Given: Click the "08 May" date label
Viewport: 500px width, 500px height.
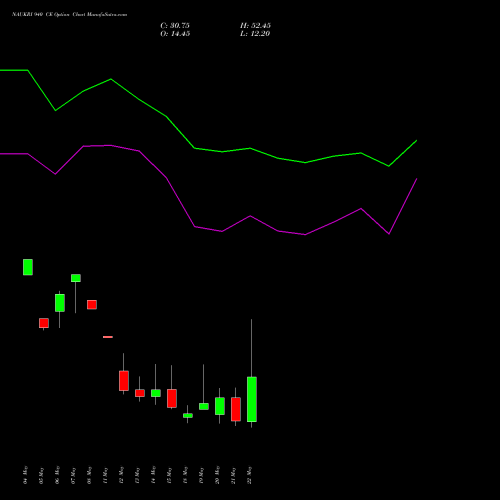Looking at the screenshot, I should [90, 475].
